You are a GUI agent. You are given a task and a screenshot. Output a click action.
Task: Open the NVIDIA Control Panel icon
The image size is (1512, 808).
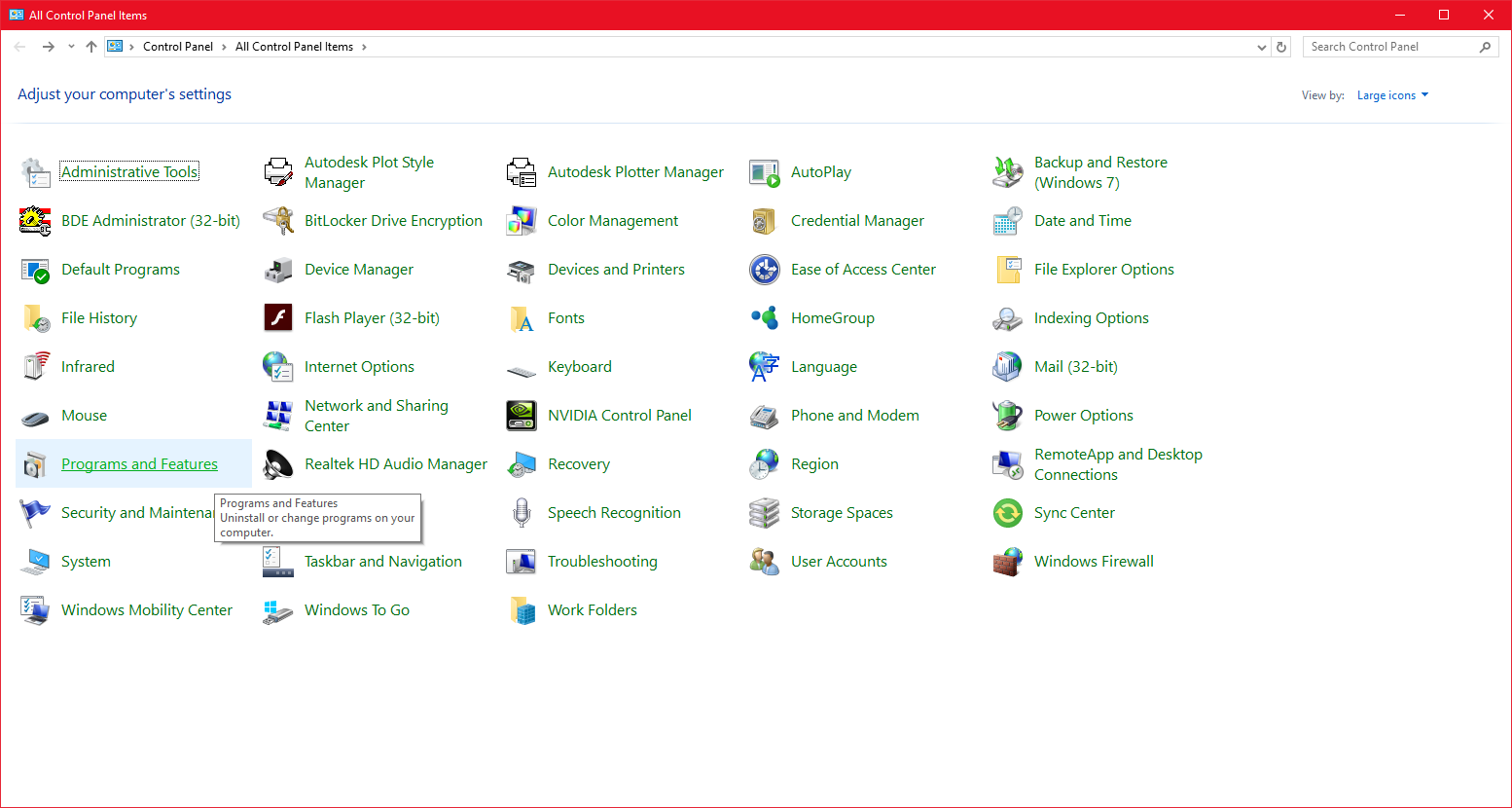[522, 416]
